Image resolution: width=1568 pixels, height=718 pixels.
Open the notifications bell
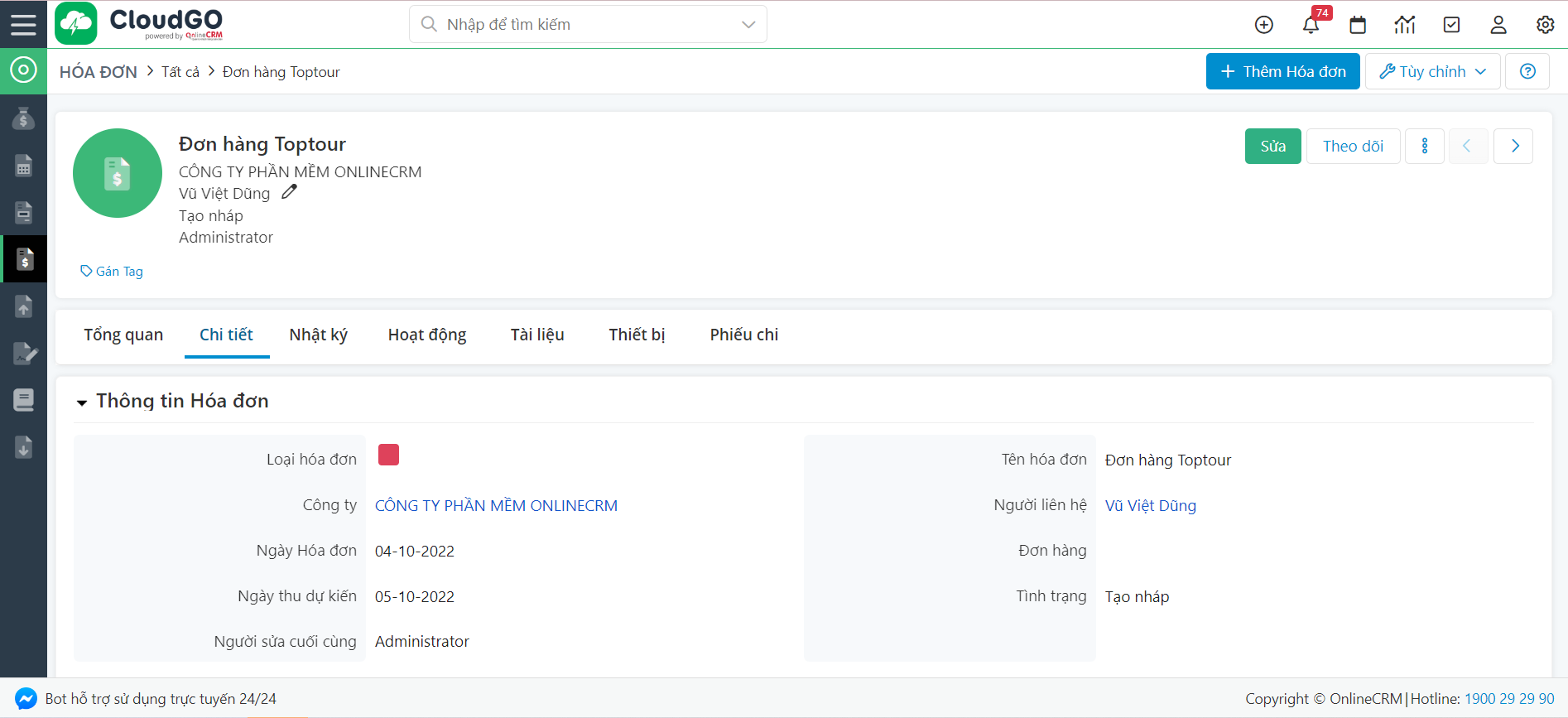coord(1311,25)
